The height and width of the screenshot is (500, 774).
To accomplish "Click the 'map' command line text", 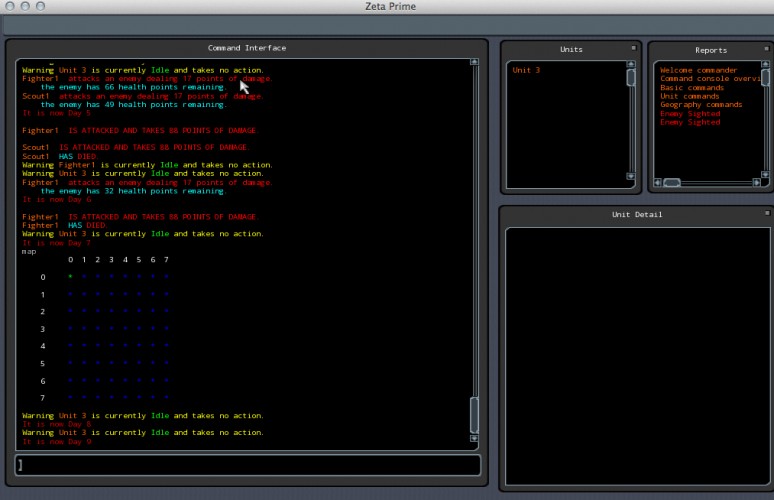I will coord(29,252).
